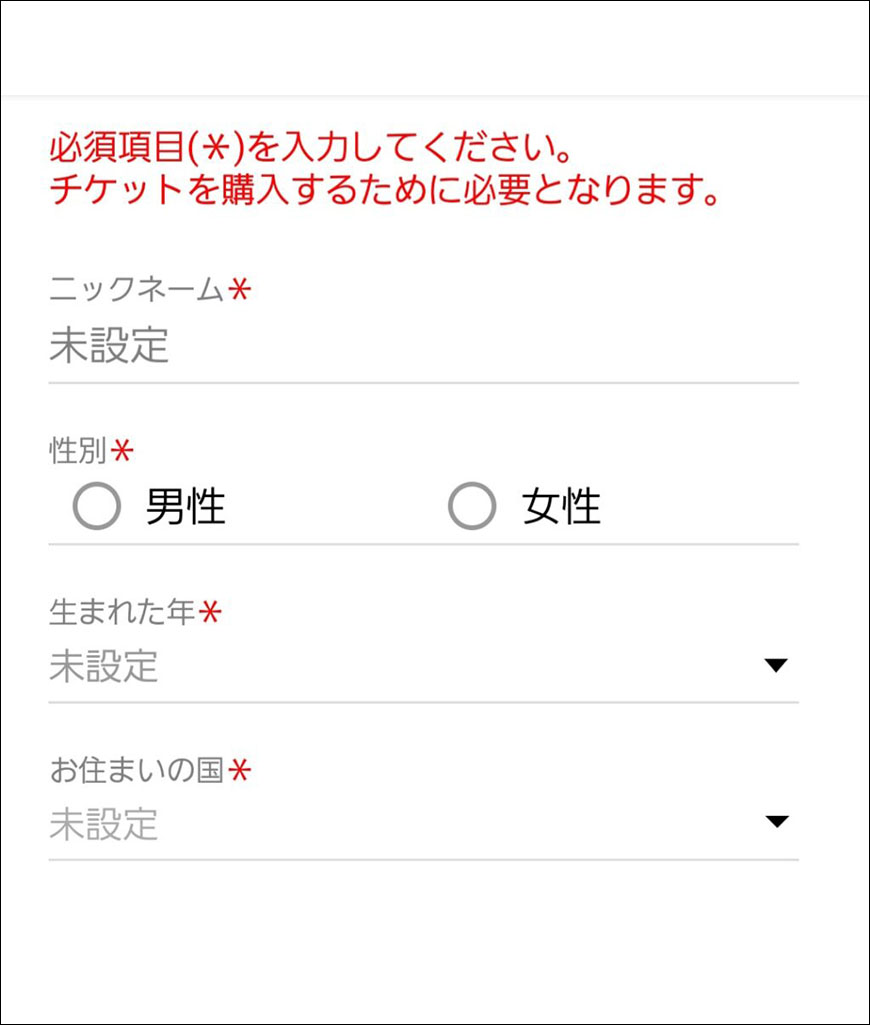
Task: Click 未設定 value in お住まいの国 field
Action: [x=104, y=825]
